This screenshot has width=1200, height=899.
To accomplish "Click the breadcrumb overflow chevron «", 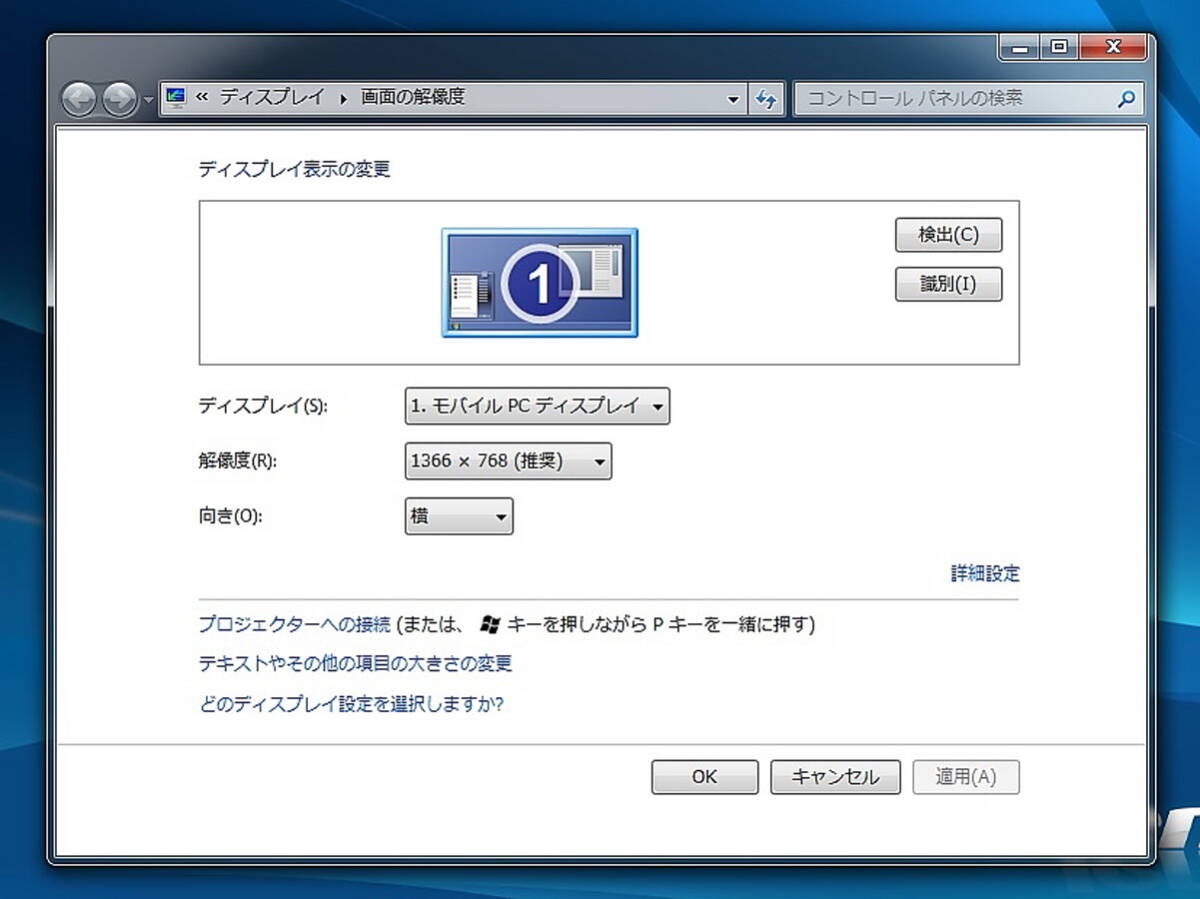I will click(x=202, y=98).
